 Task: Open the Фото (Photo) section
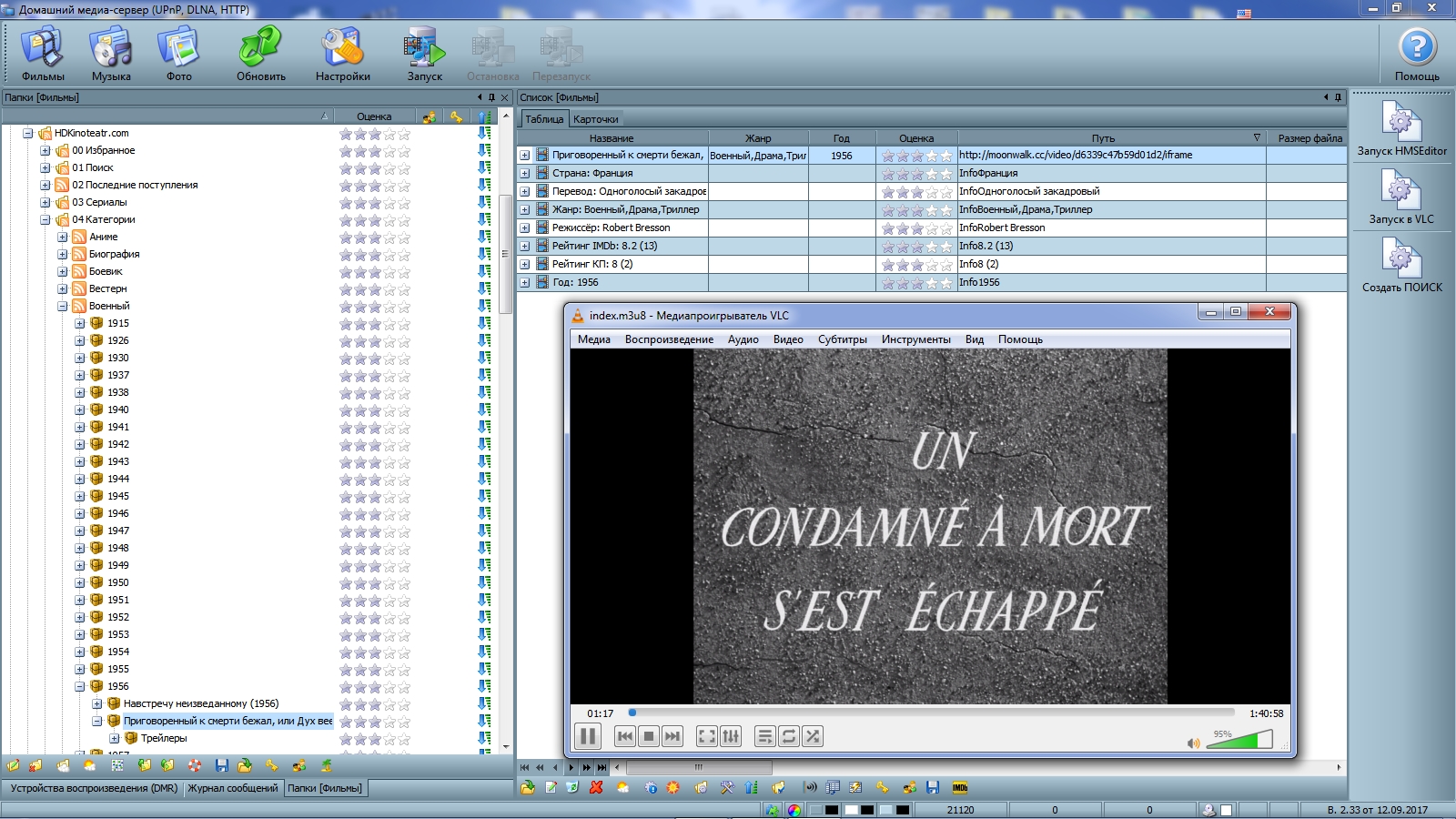point(178,53)
